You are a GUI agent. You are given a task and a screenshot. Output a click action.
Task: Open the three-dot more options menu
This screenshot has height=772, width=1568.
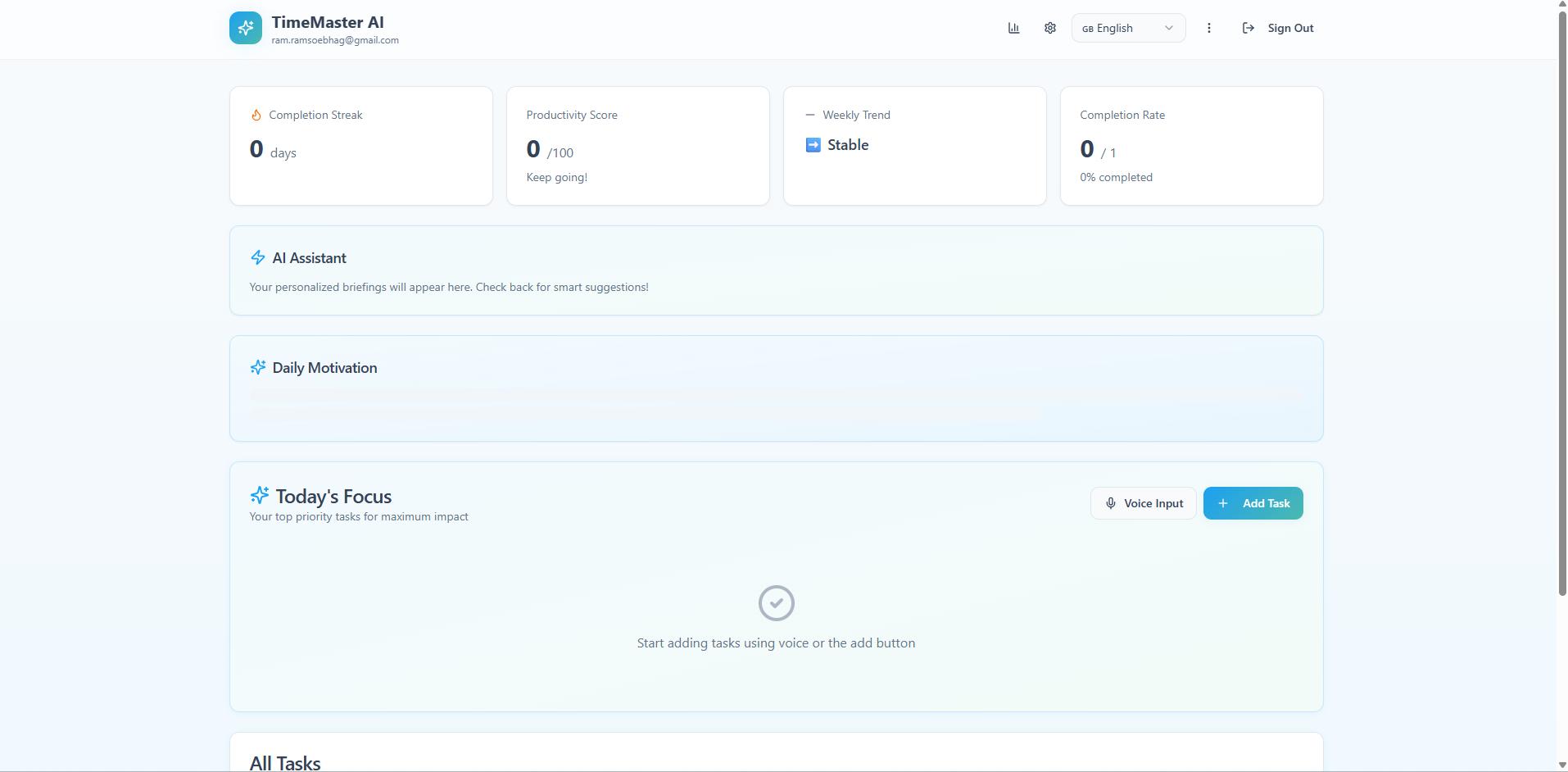coord(1208,28)
